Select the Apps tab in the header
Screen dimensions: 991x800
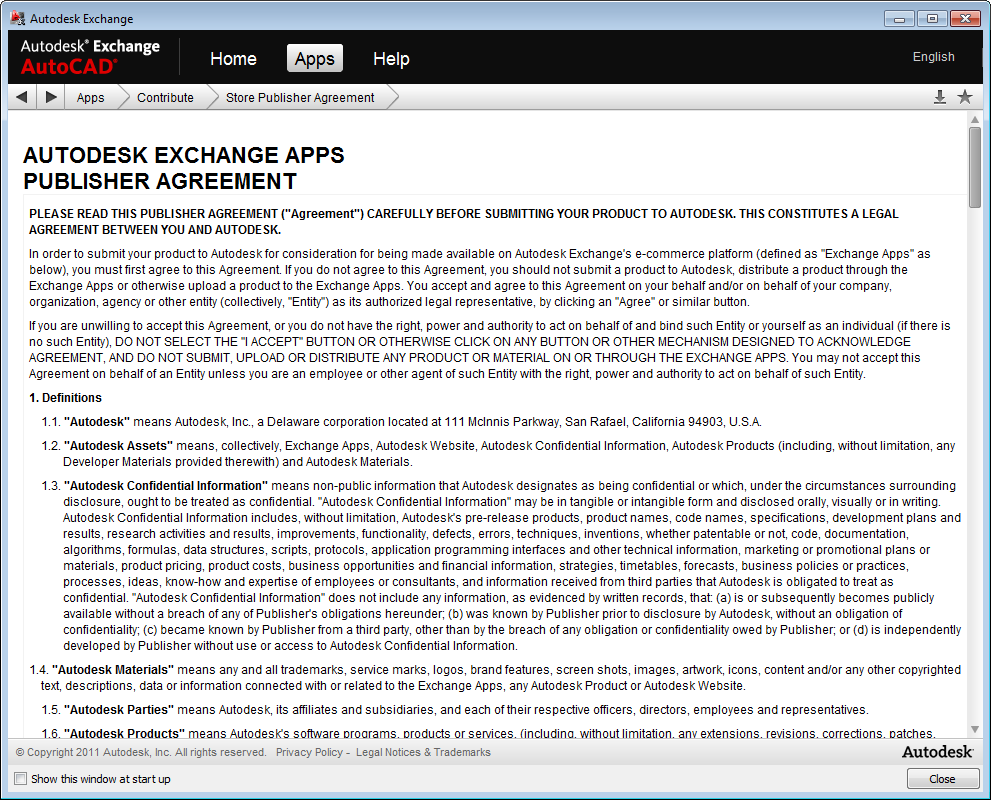point(314,59)
